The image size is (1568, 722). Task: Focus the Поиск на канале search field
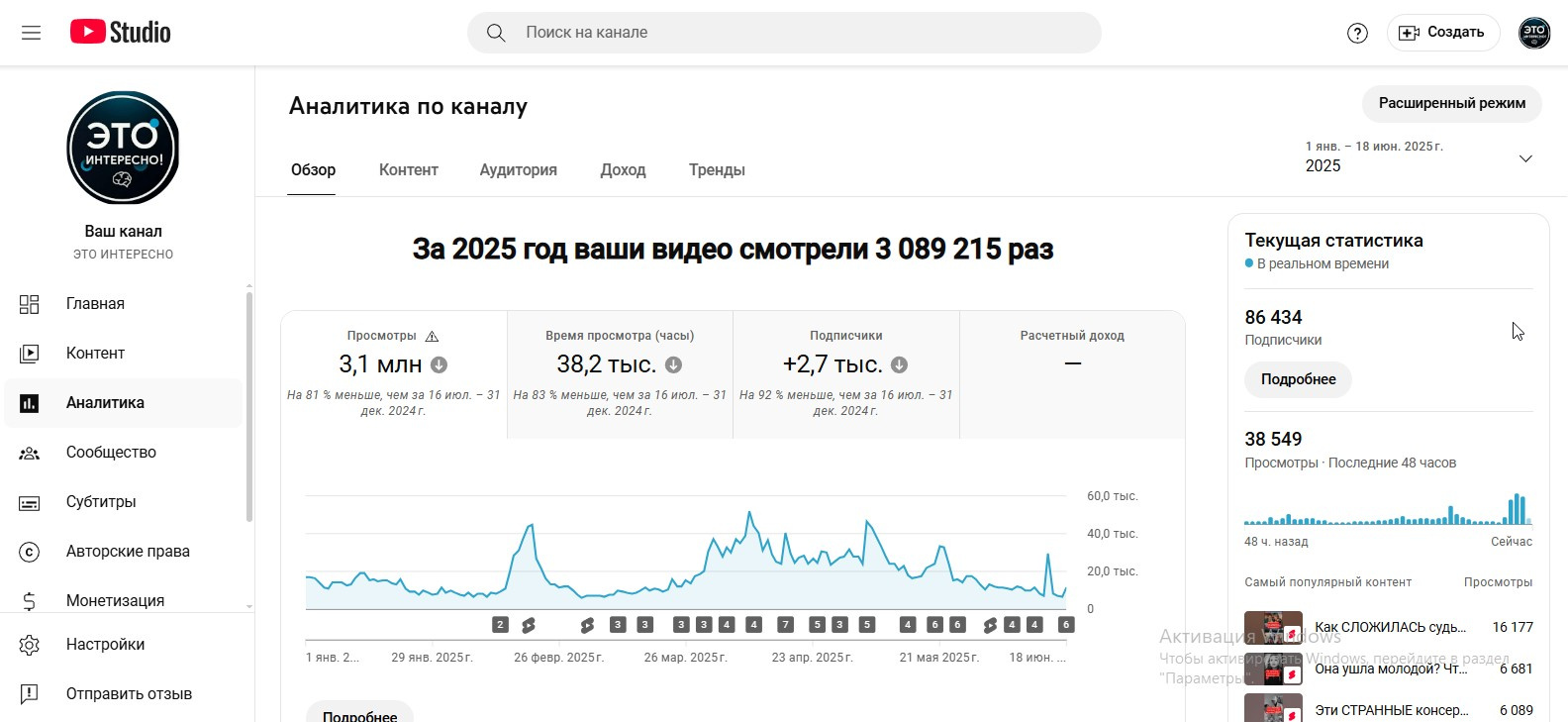pyautogui.click(x=784, y=33)
